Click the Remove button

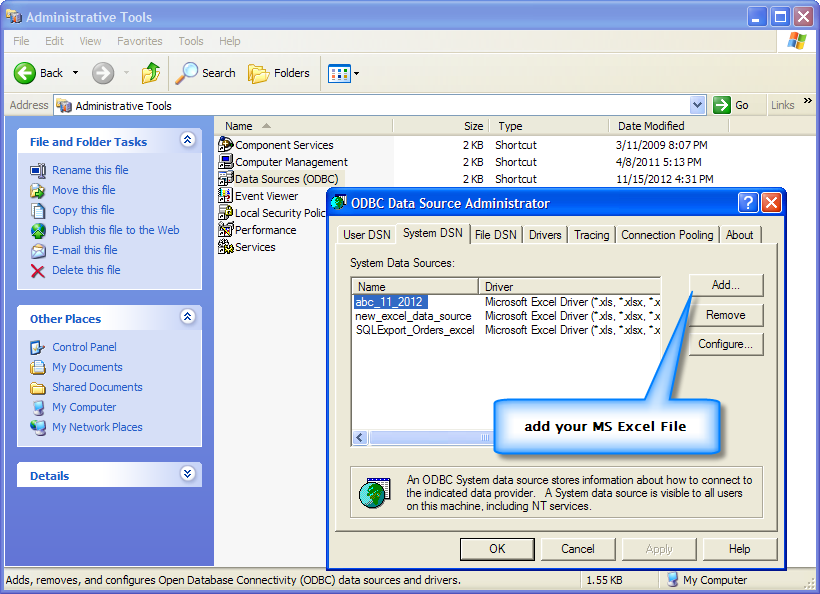click(726, 315)
